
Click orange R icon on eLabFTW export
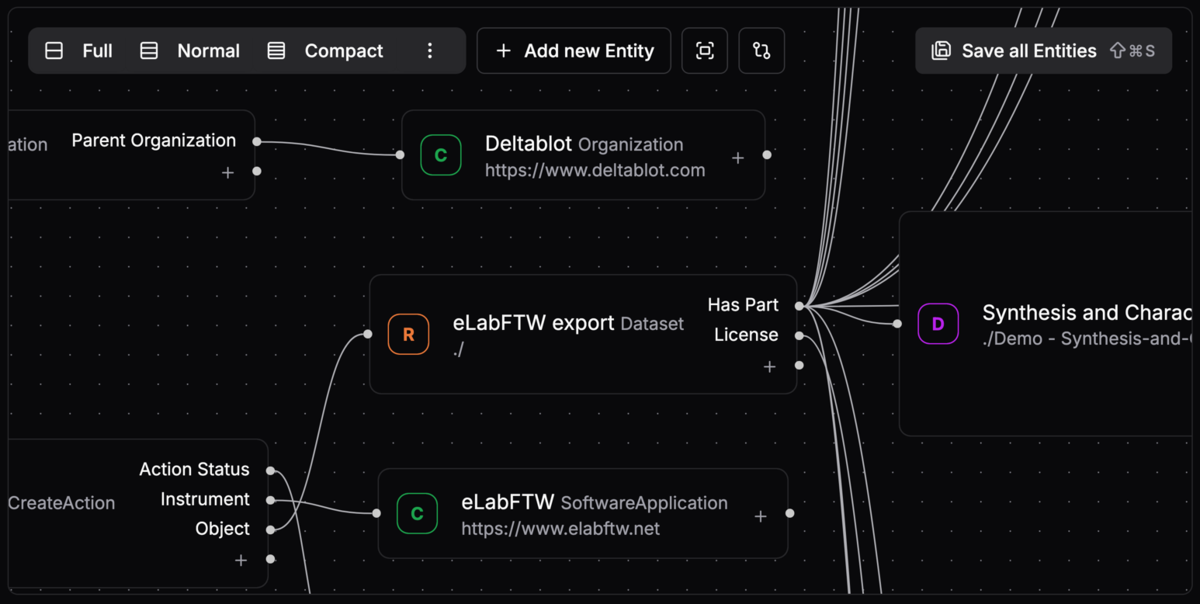click(x=408, y=335)
